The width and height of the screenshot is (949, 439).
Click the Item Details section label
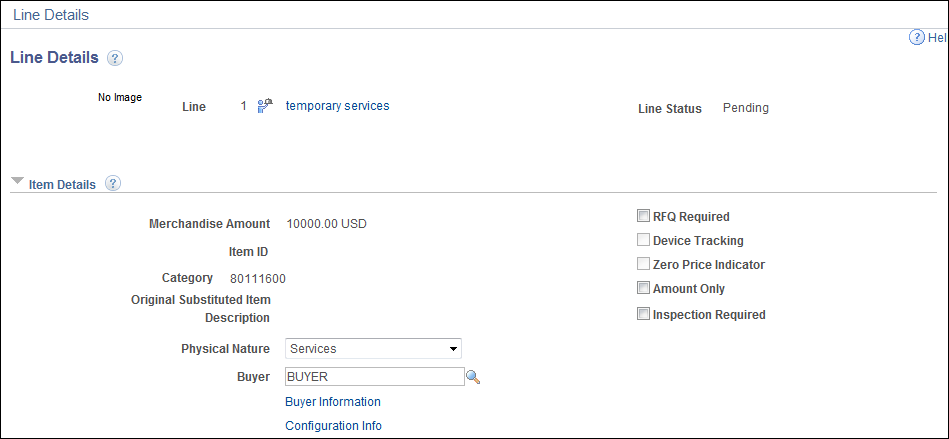click(x=62, y=185)
